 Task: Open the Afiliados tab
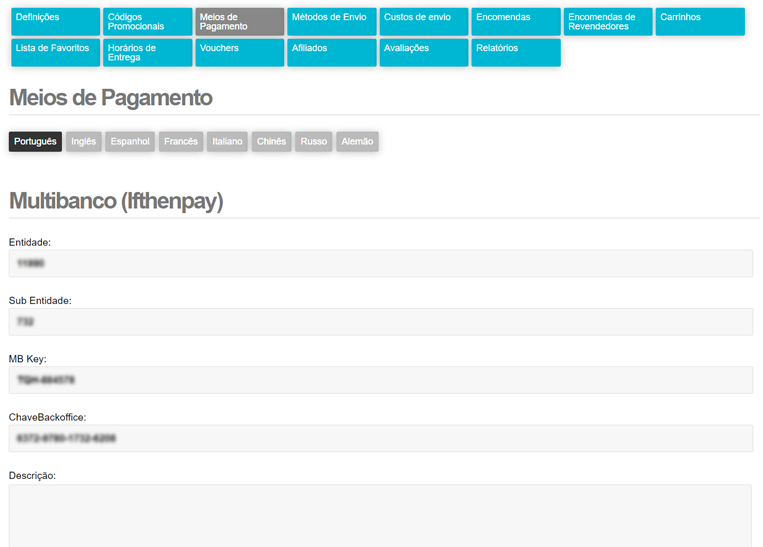click(332, 53)
